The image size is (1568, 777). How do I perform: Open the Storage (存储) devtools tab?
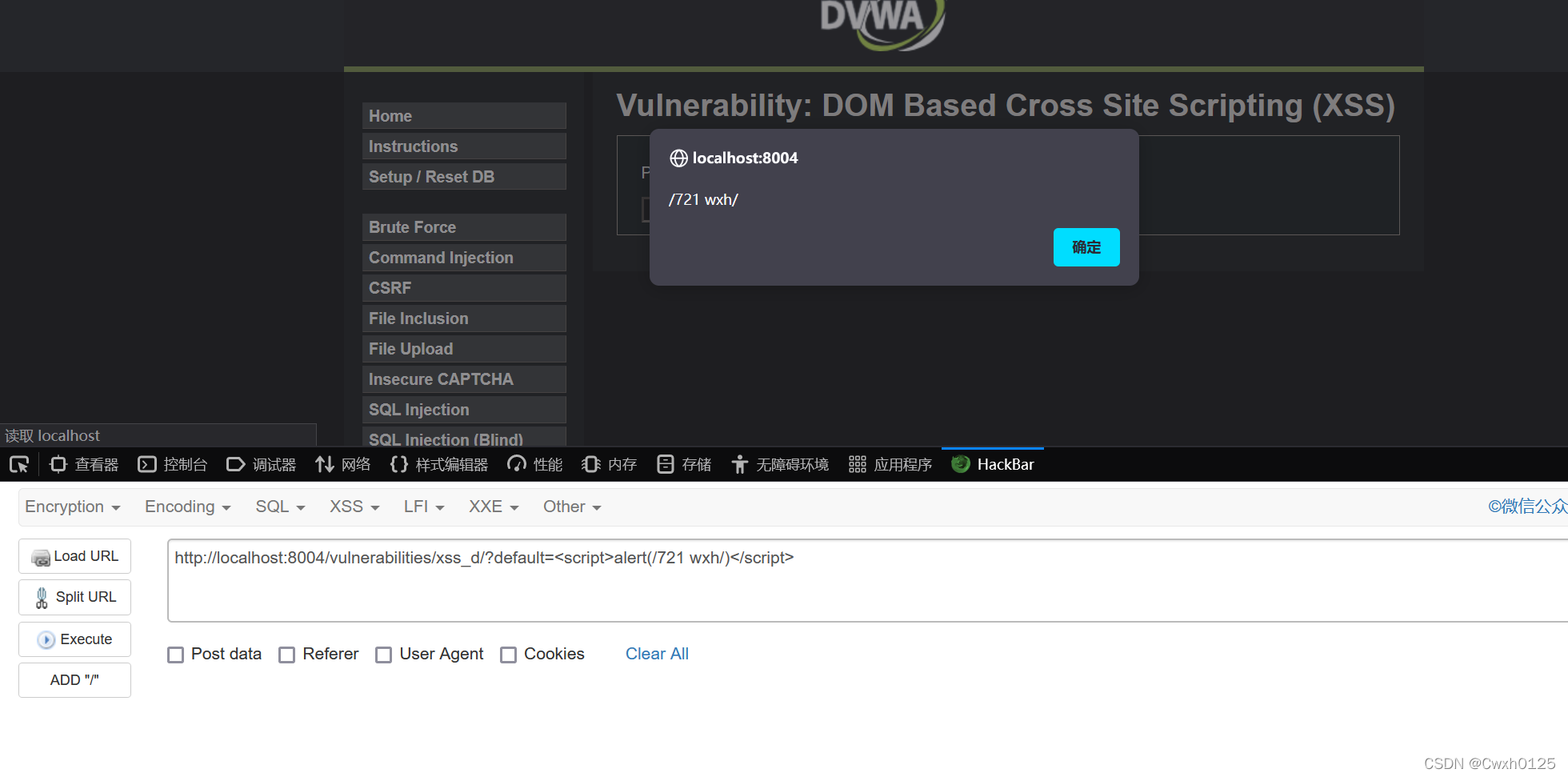[x=684, y=464]
